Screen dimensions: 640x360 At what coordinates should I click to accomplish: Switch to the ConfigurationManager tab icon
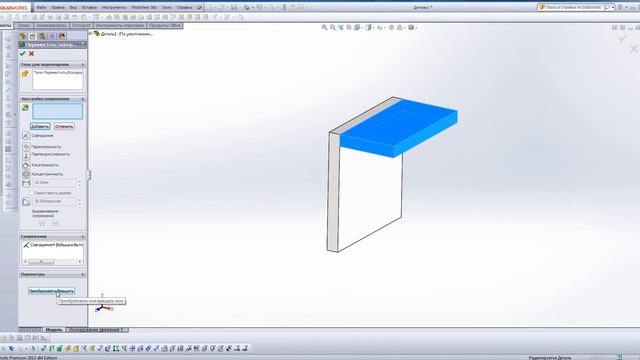[x=42, y=36]
